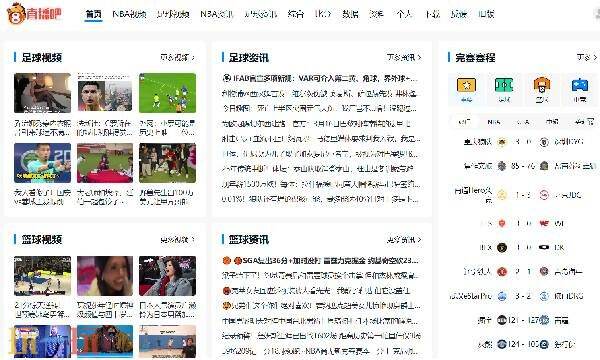The height and width of the screenshot is (360, 600).
Task: Open the 足球视频 section heading
Action: click(42, 57)
